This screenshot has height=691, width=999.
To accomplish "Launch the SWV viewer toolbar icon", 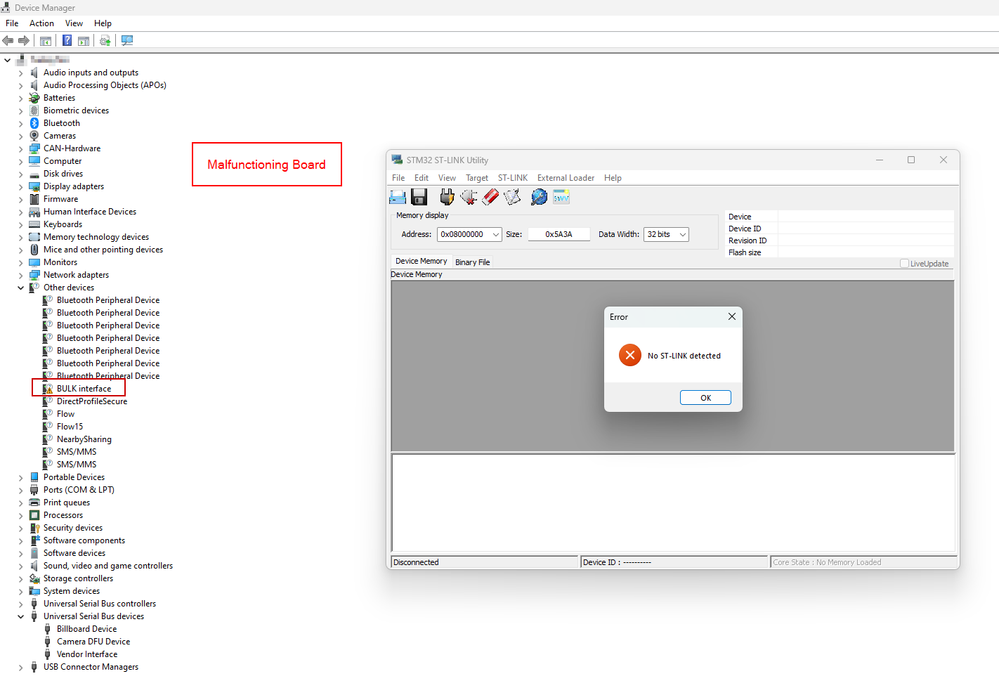I will (561, 197).
